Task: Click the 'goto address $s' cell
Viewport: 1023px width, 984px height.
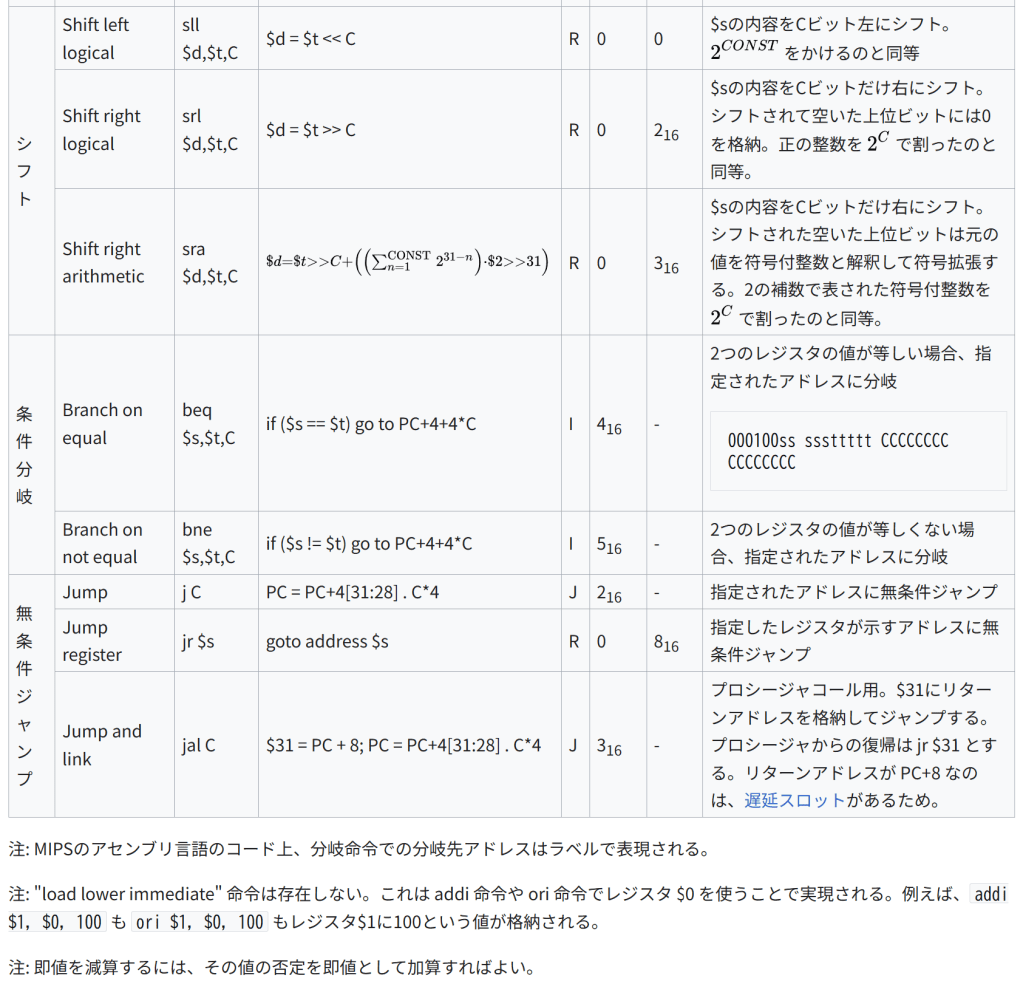Action: pos(327,641)
